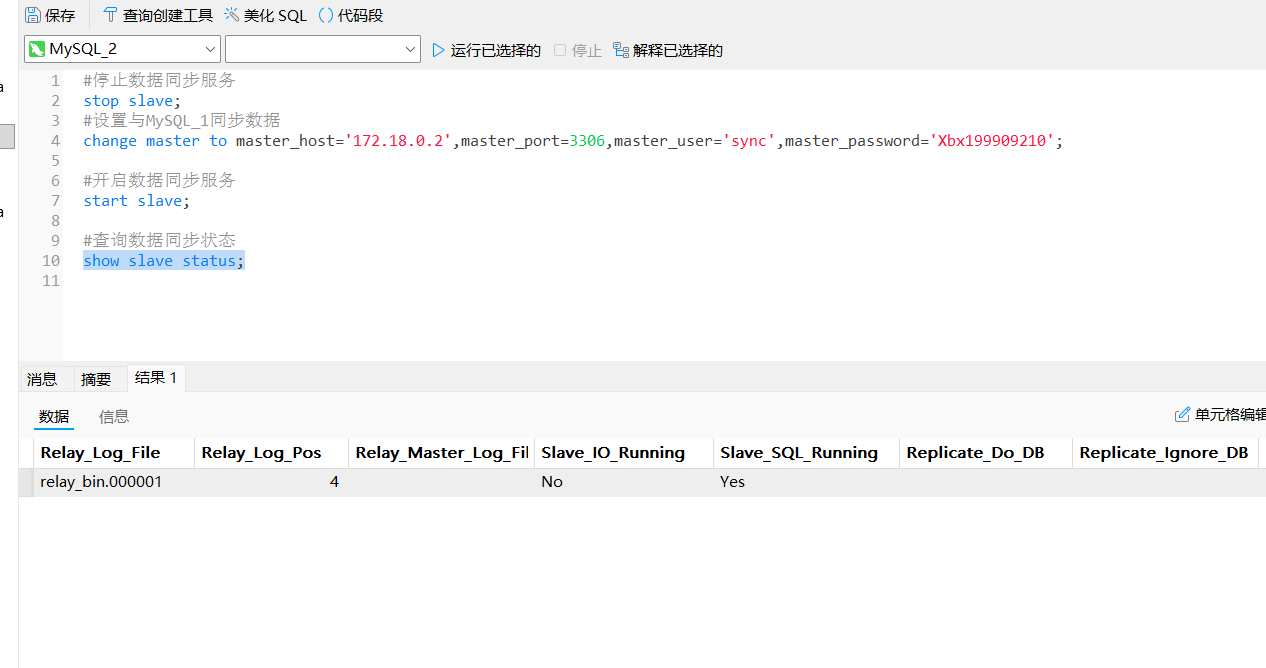The width and height of the screenshot is (1266, 668).
Task: Click the Relay_Log_File column header
Action: (x=100, y=453)
